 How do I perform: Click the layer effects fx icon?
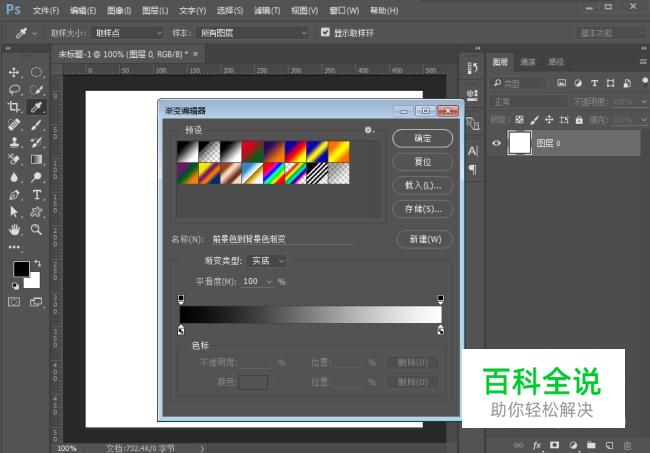(x=537, y=444)
